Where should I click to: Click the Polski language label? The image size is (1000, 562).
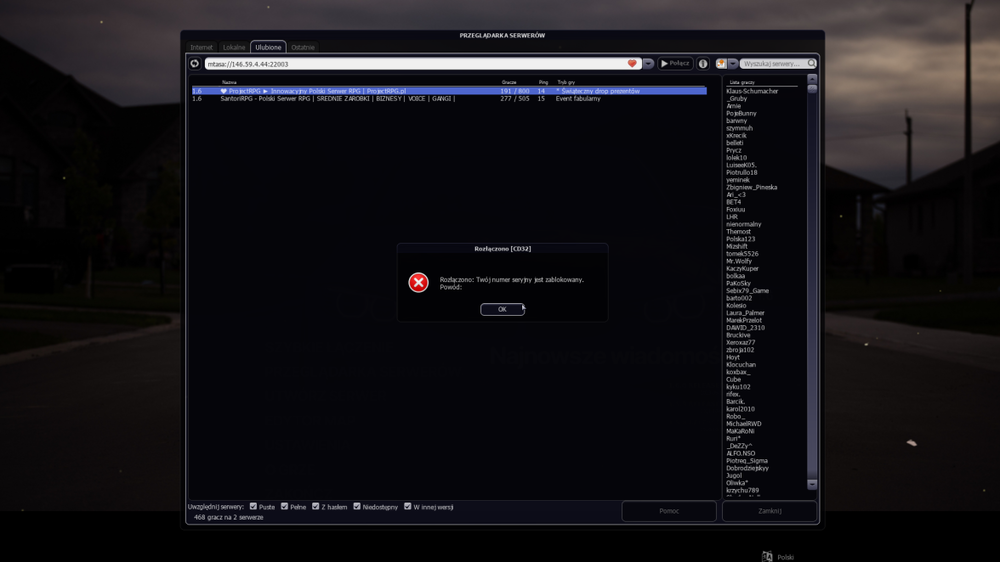pyautogui.click(x=785, y=558)
